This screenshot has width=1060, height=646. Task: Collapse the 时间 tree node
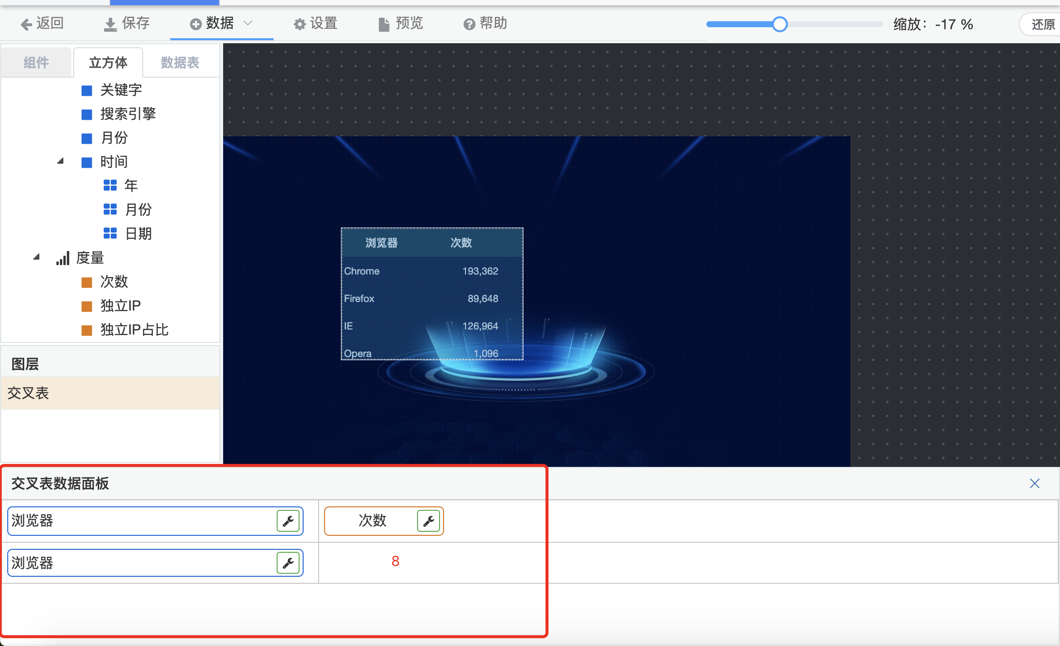click(61, 161)
